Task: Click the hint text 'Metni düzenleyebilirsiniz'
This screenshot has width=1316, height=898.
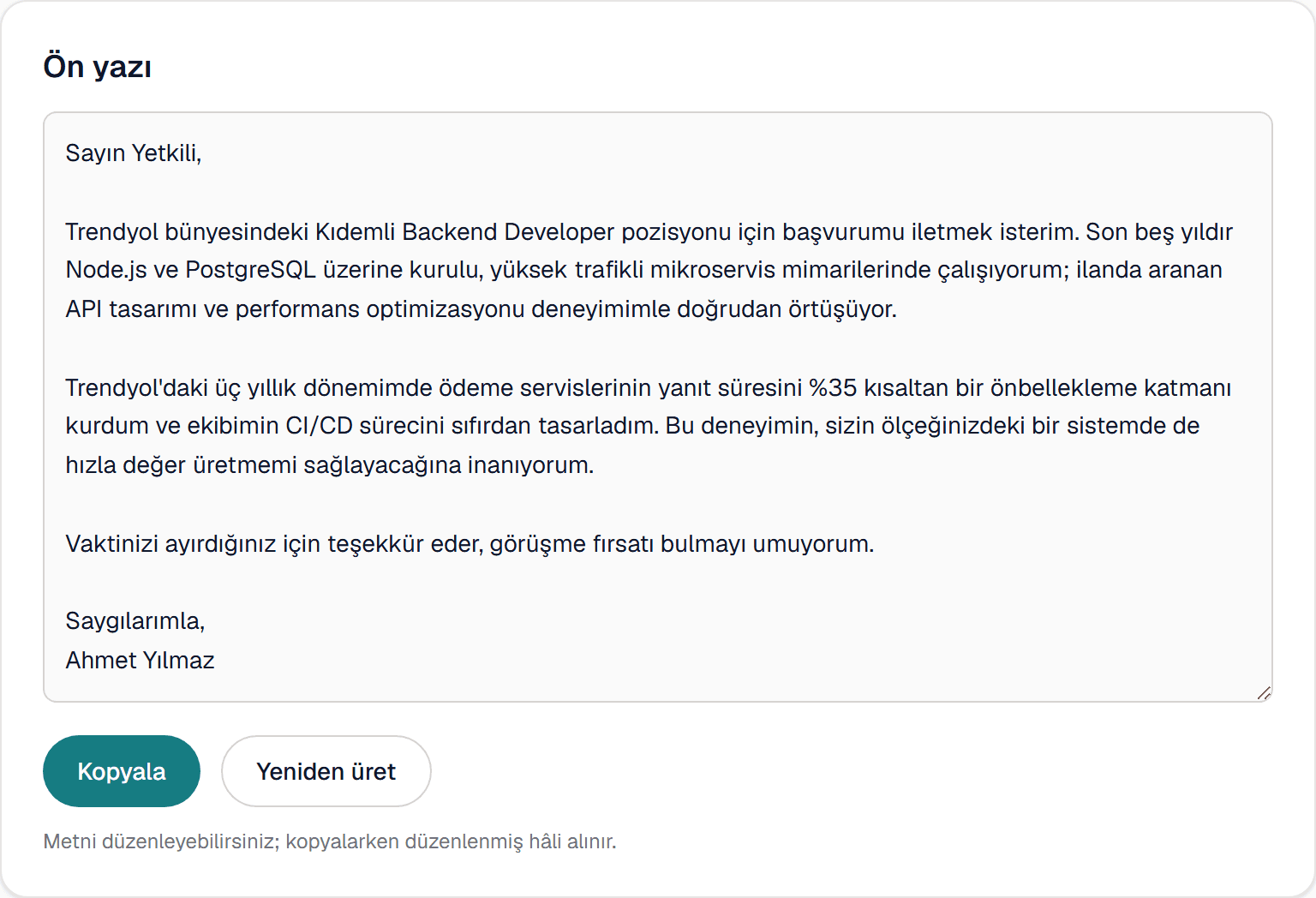Action: 330,841
